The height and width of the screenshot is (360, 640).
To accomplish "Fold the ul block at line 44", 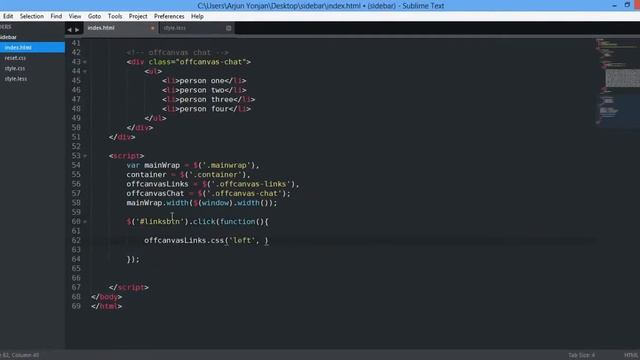I will tap(85, 71).
